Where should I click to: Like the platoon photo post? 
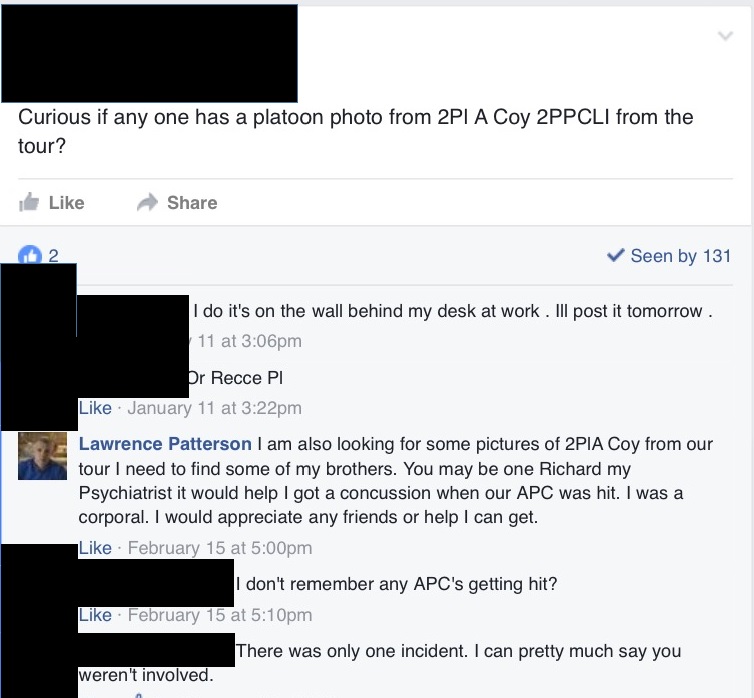coord(52,203)
